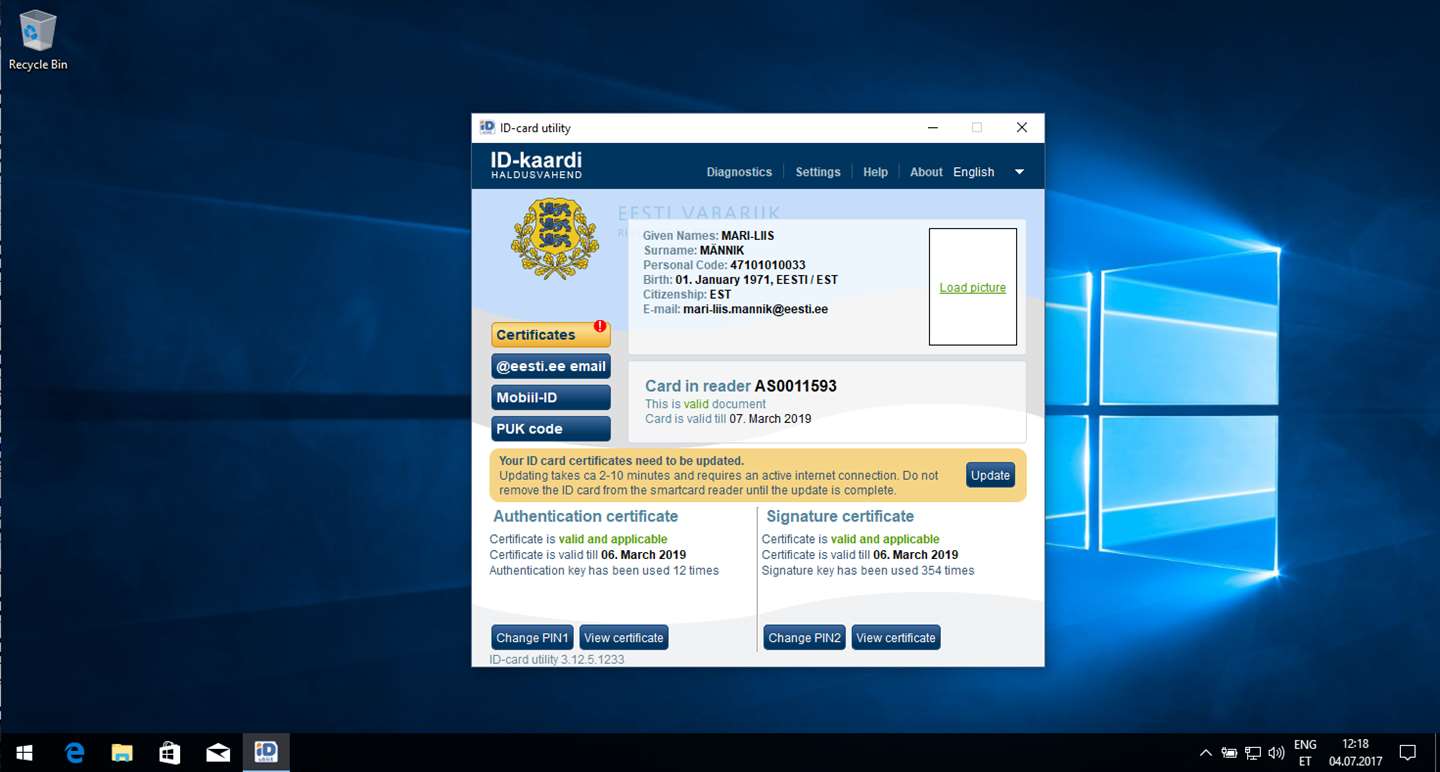Click personal code 47101010033

(x=768, y=265)
